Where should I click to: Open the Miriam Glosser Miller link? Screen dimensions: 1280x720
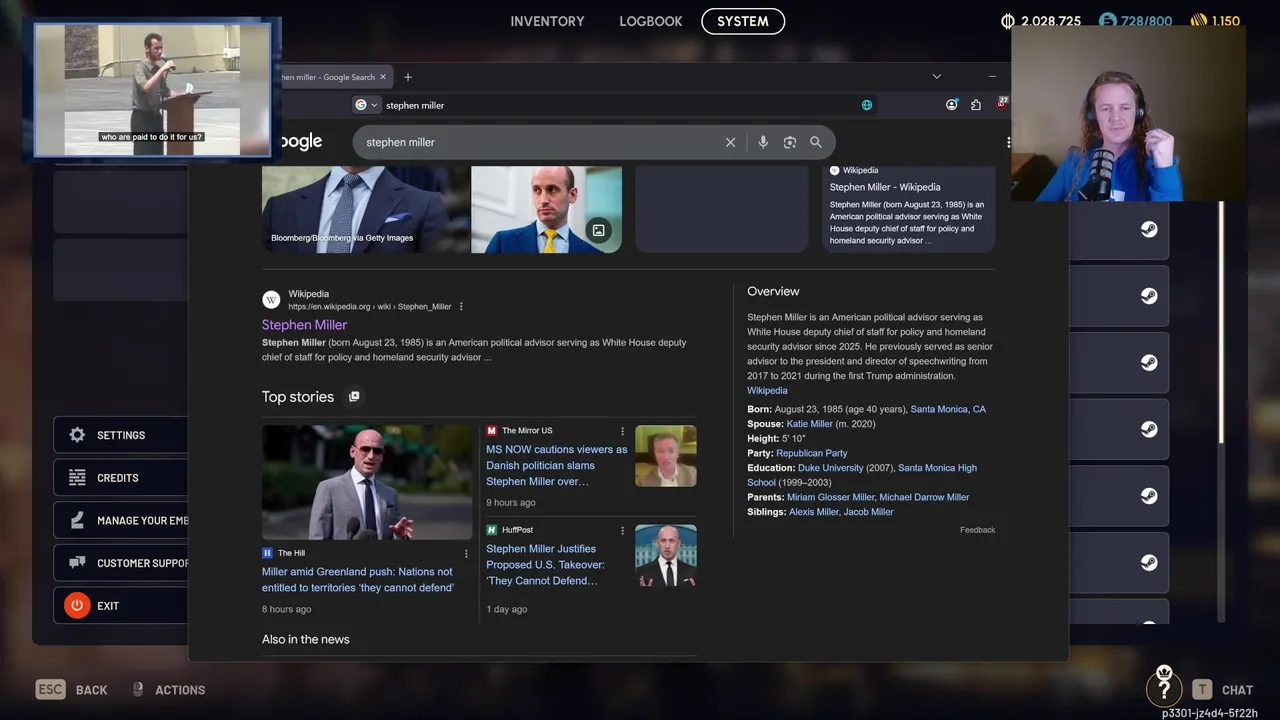pos(830,497)
